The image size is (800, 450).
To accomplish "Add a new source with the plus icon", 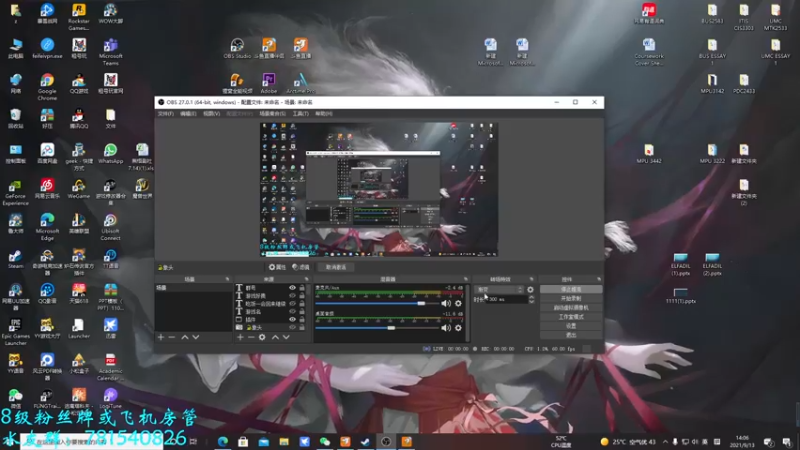I will click(240, 337).
